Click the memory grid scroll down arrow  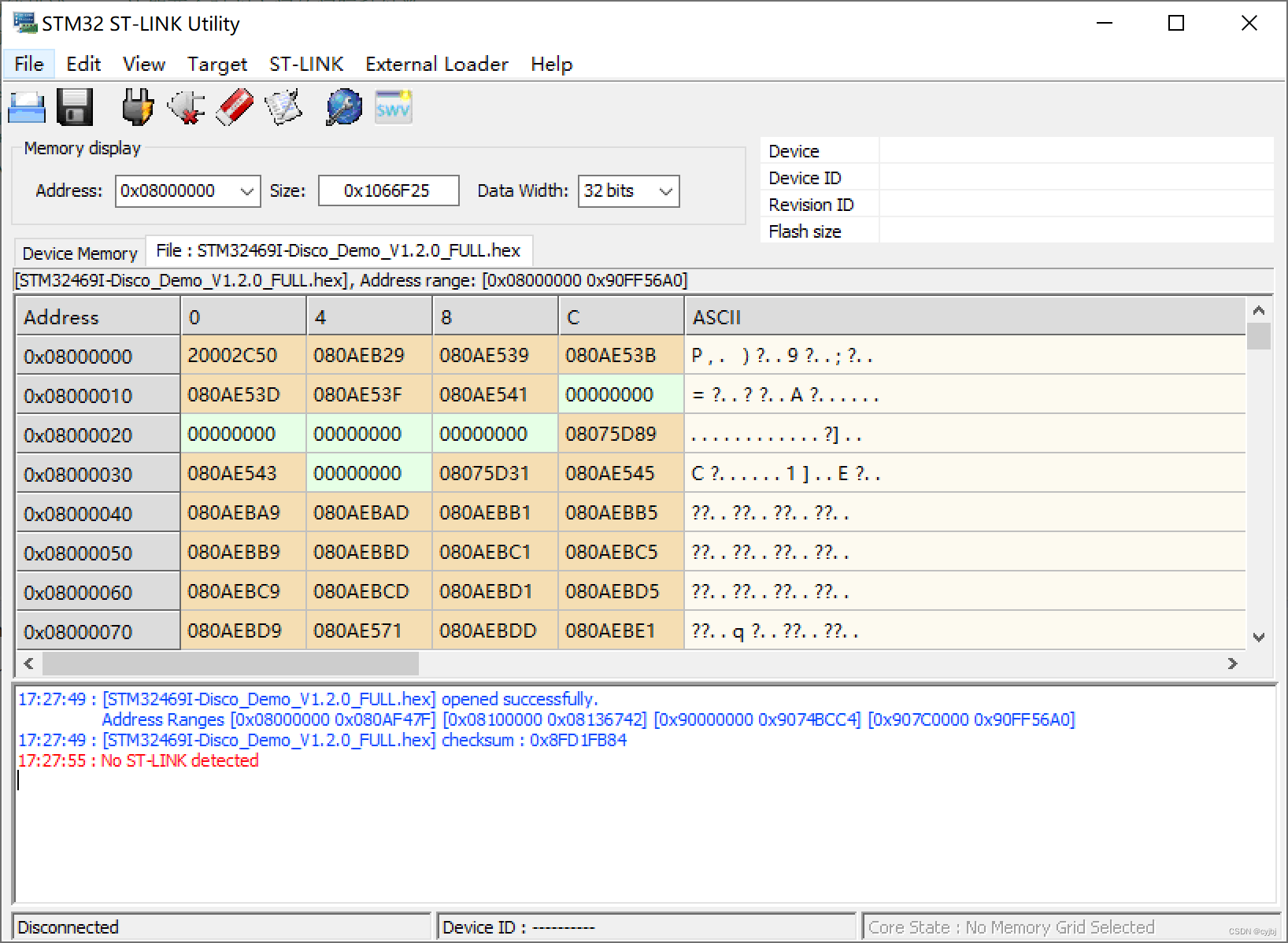(x=1259, y=637)
